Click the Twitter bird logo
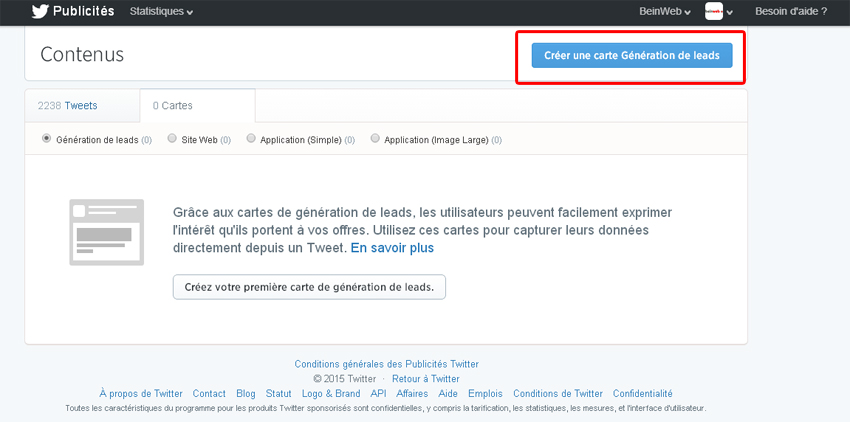This screenshot has width=850, height=422. point(41,12)
